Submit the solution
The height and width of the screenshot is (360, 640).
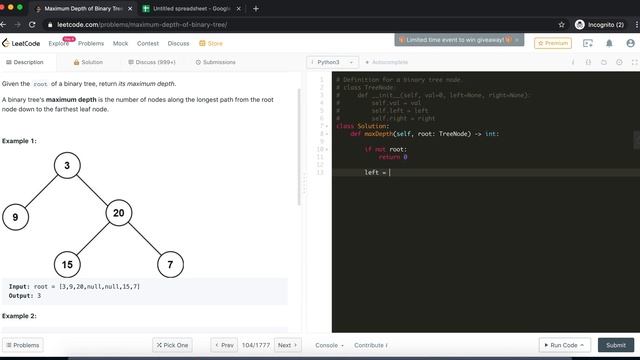point(616,345)
